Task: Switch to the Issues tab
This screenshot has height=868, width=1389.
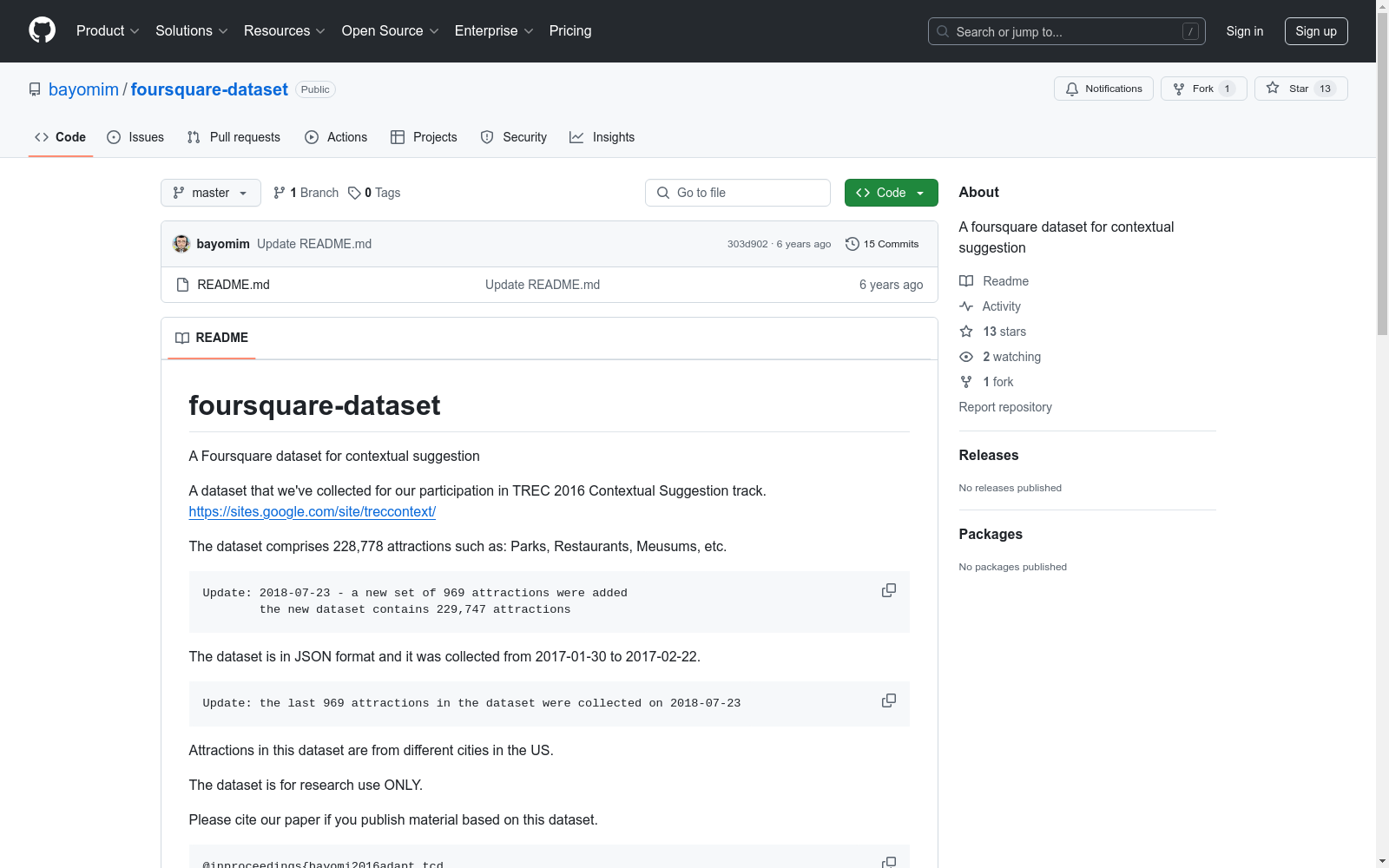Action: (135, 137)
